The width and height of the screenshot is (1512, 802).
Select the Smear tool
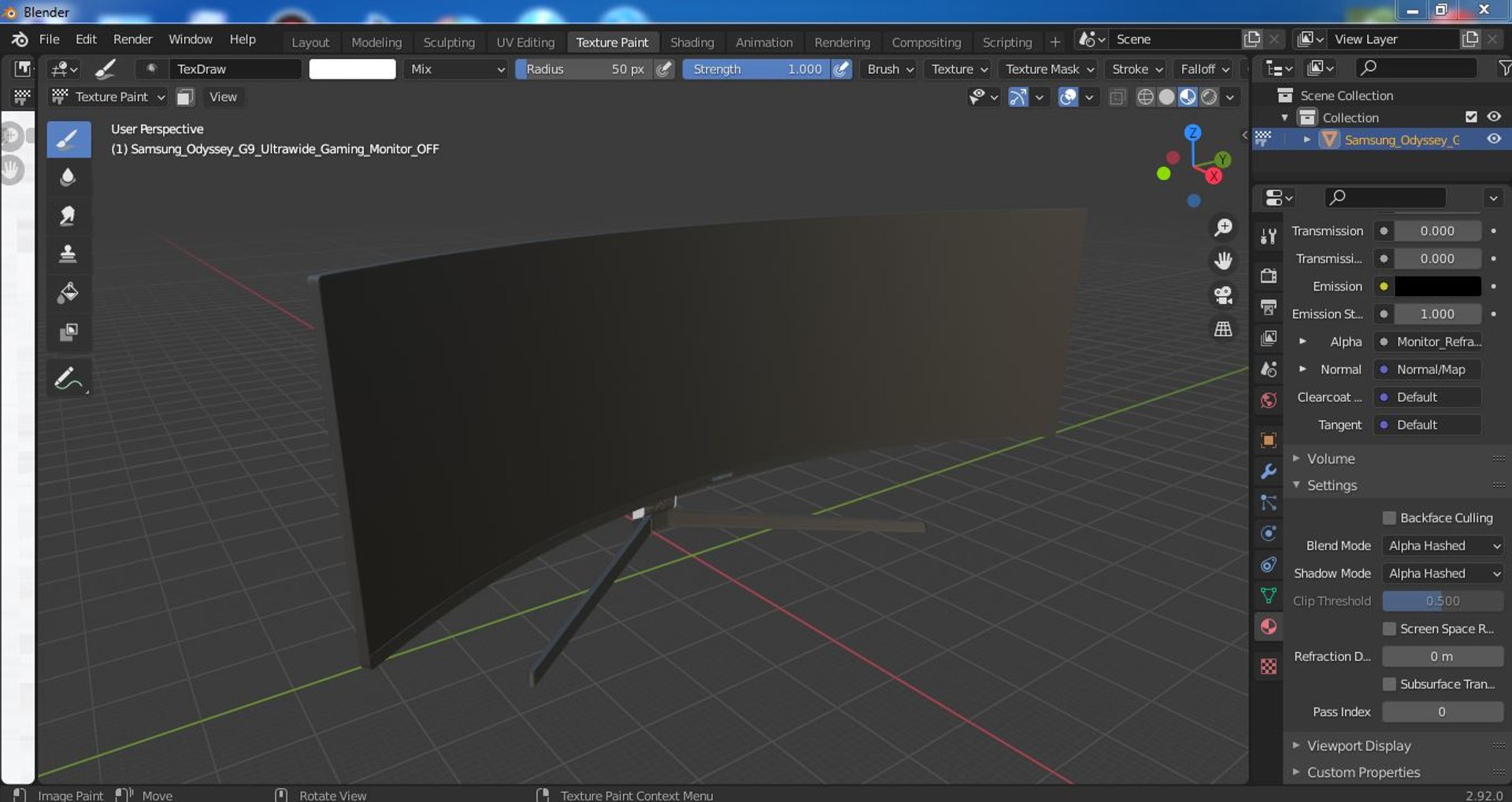pyautogui.click(x=69, y=216)
